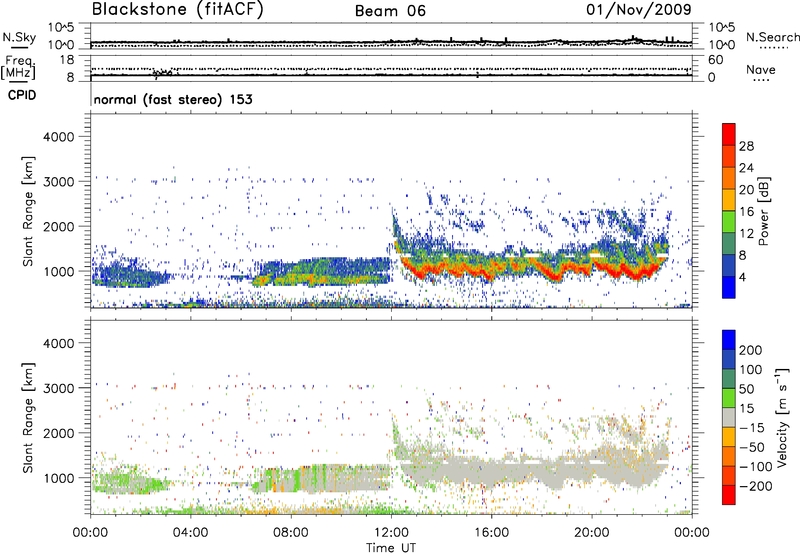
Task: Click the red high-power echo band near 16:00
Action: (x=490, y=274)
